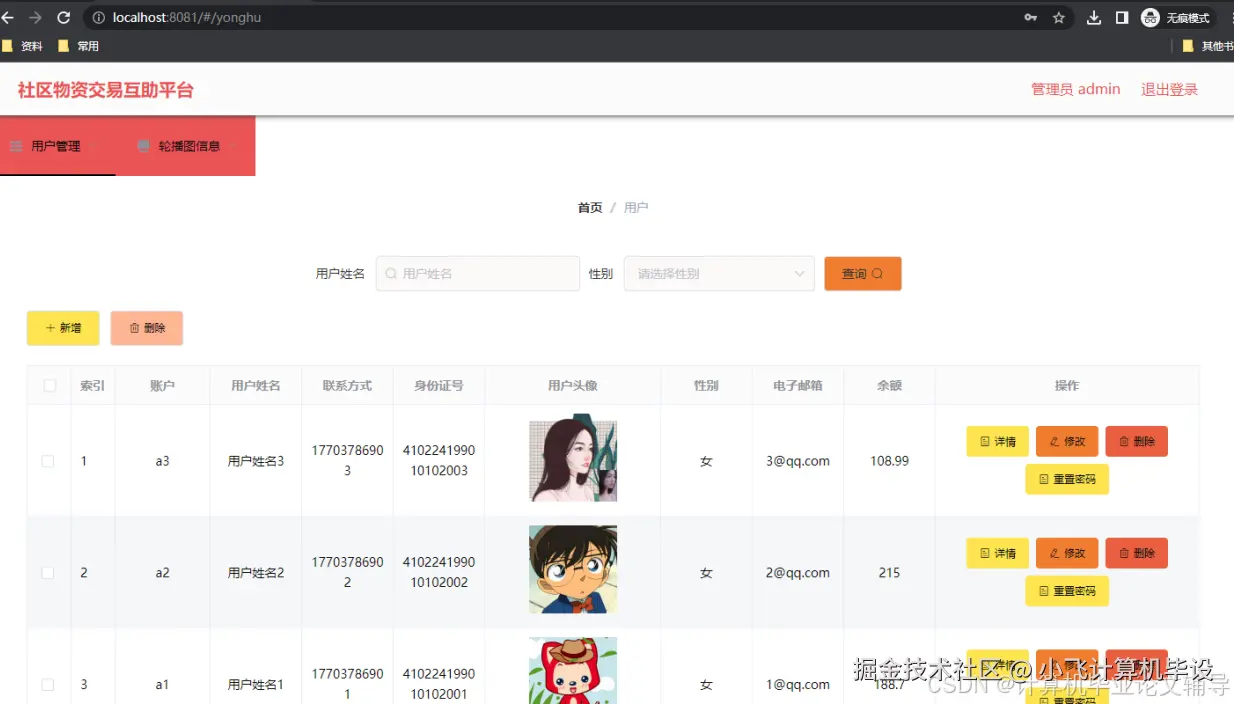Click the batch 删除 button above table

pyautogui.click(x=147, y=328)
